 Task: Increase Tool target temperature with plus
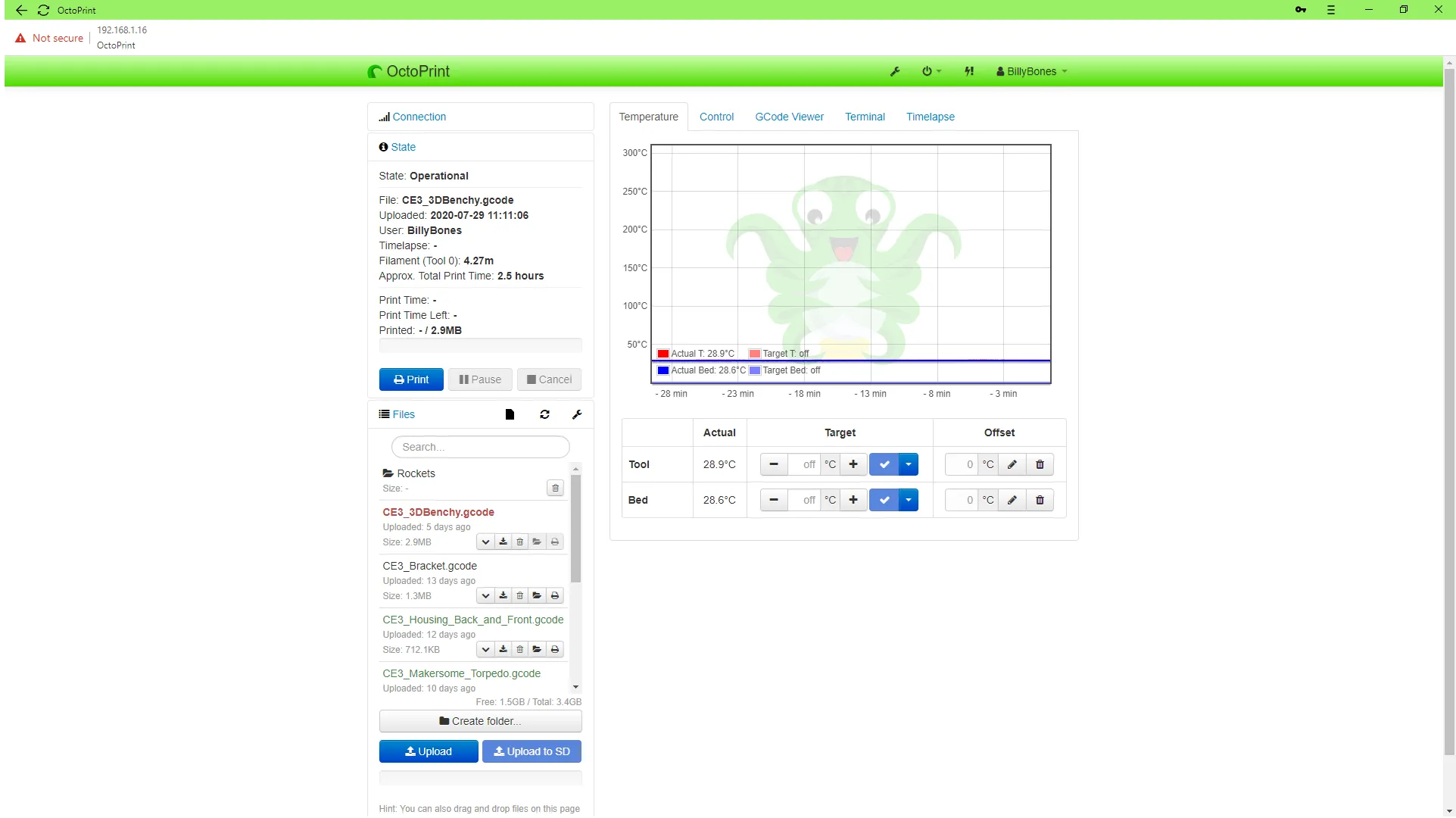tap(853, 464)
